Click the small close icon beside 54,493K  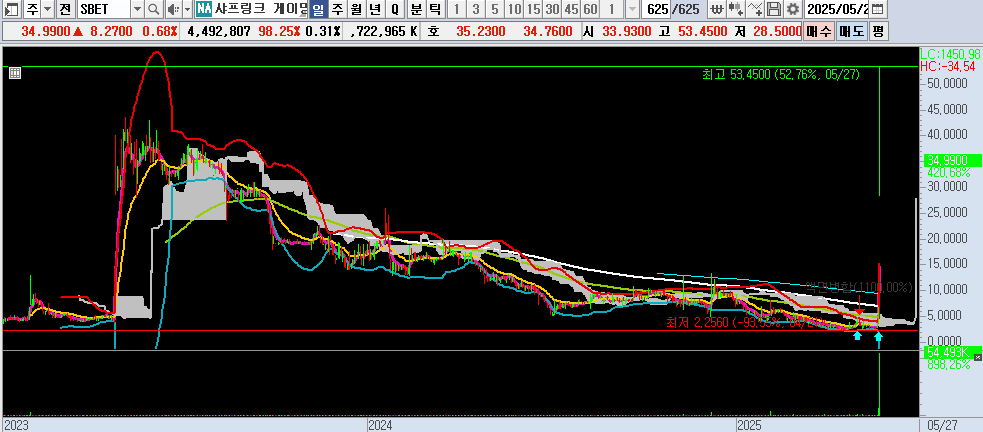click(978, 356)
